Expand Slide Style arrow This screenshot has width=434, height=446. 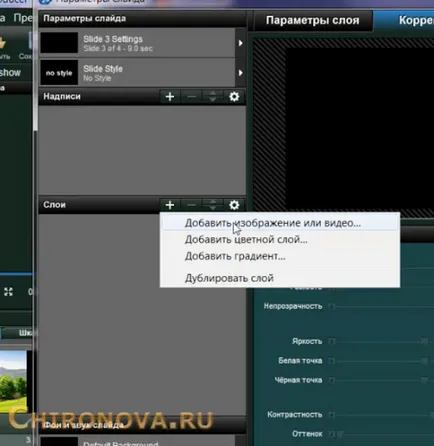click(x=240, y=73)
